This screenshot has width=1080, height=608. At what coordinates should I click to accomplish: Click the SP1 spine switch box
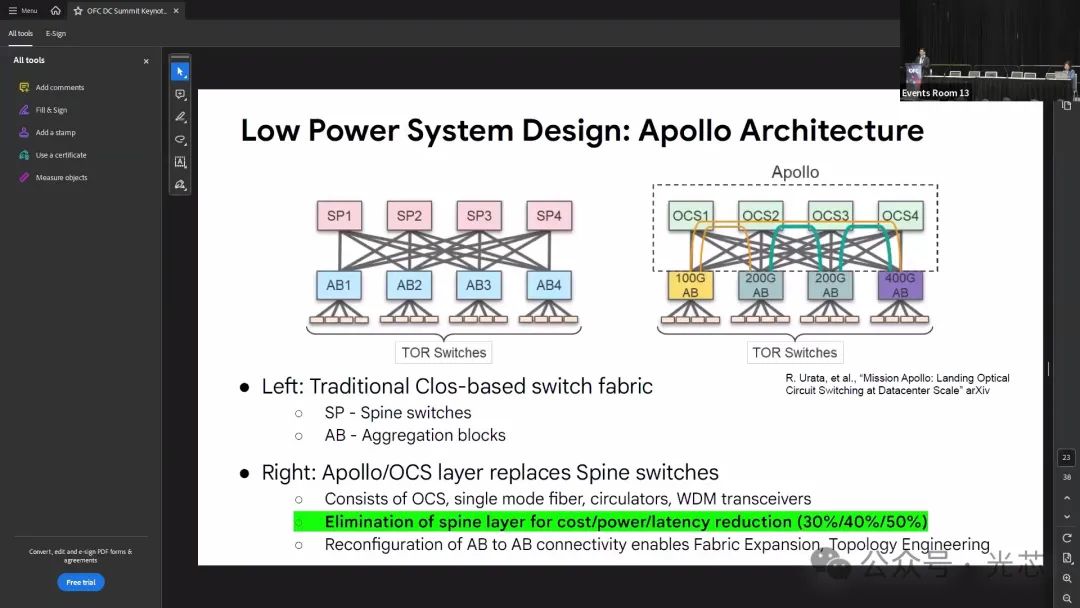coord(339,216)
